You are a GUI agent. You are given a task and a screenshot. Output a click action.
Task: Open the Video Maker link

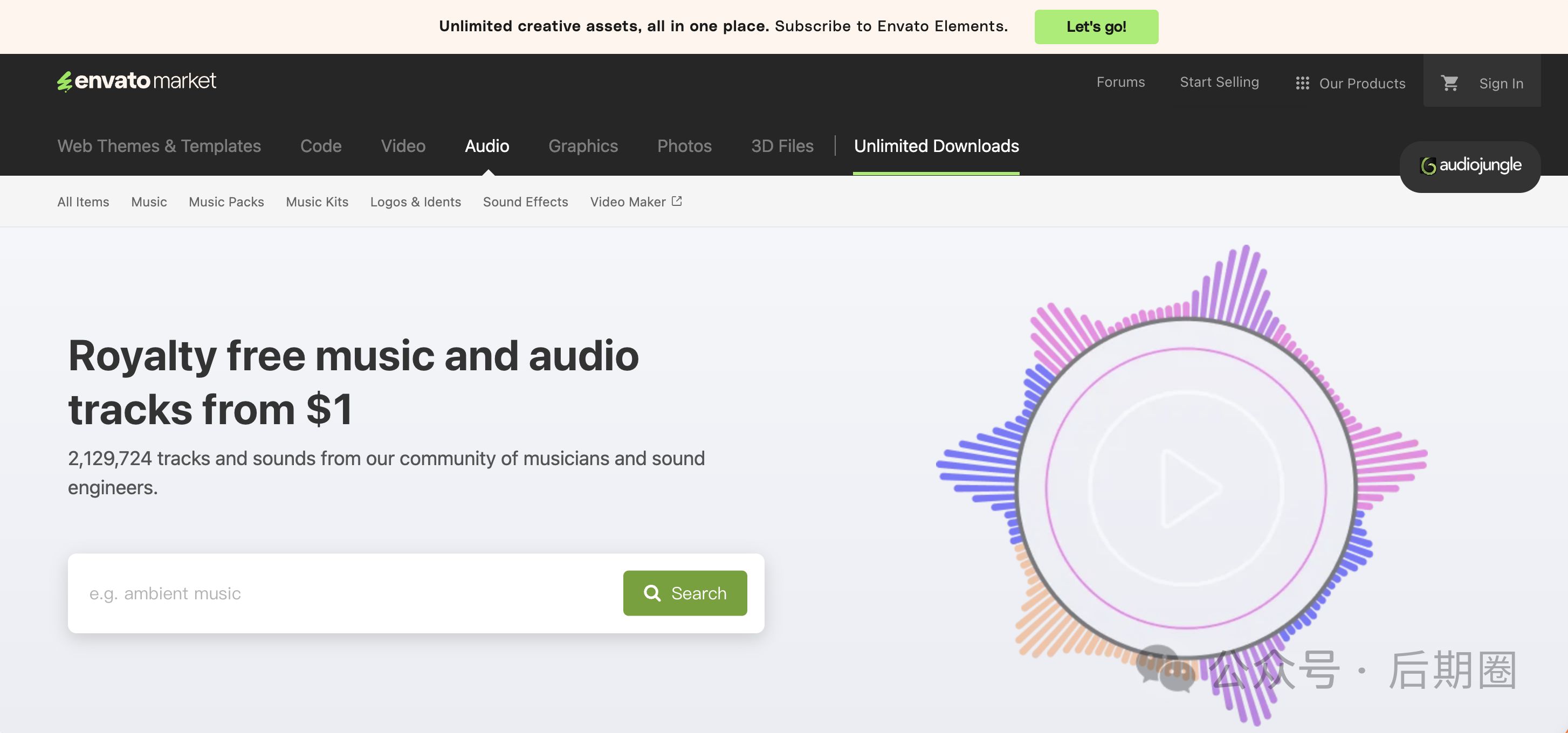pos(636,202)
